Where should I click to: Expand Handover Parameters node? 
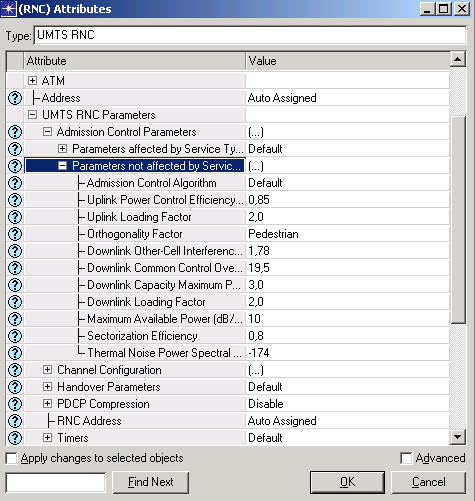[47, 387]
